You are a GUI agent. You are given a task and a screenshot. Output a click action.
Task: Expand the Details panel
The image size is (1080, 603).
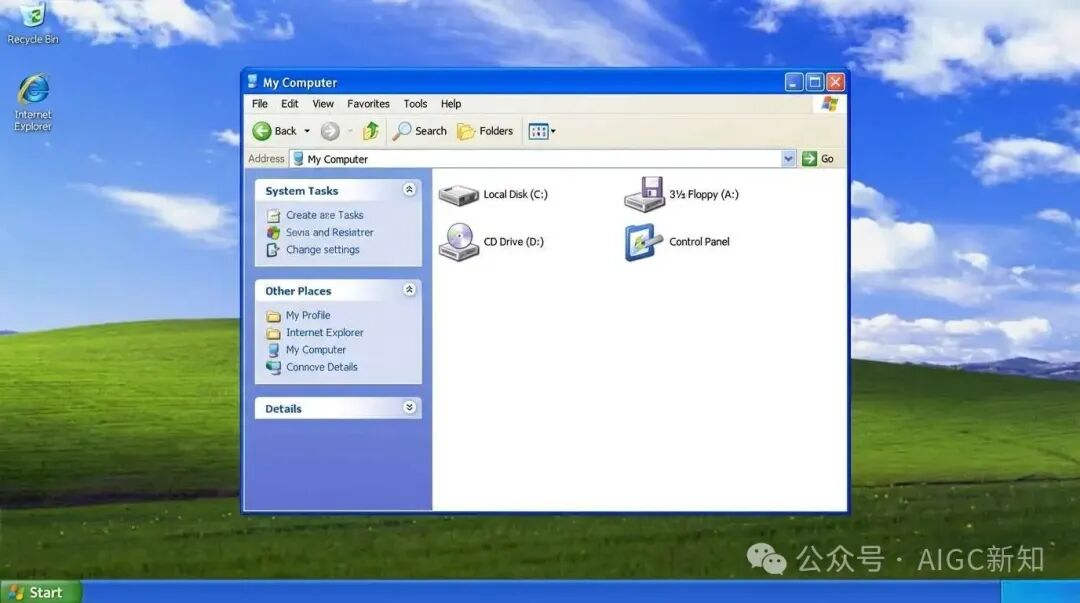click(x=409, y=408)
